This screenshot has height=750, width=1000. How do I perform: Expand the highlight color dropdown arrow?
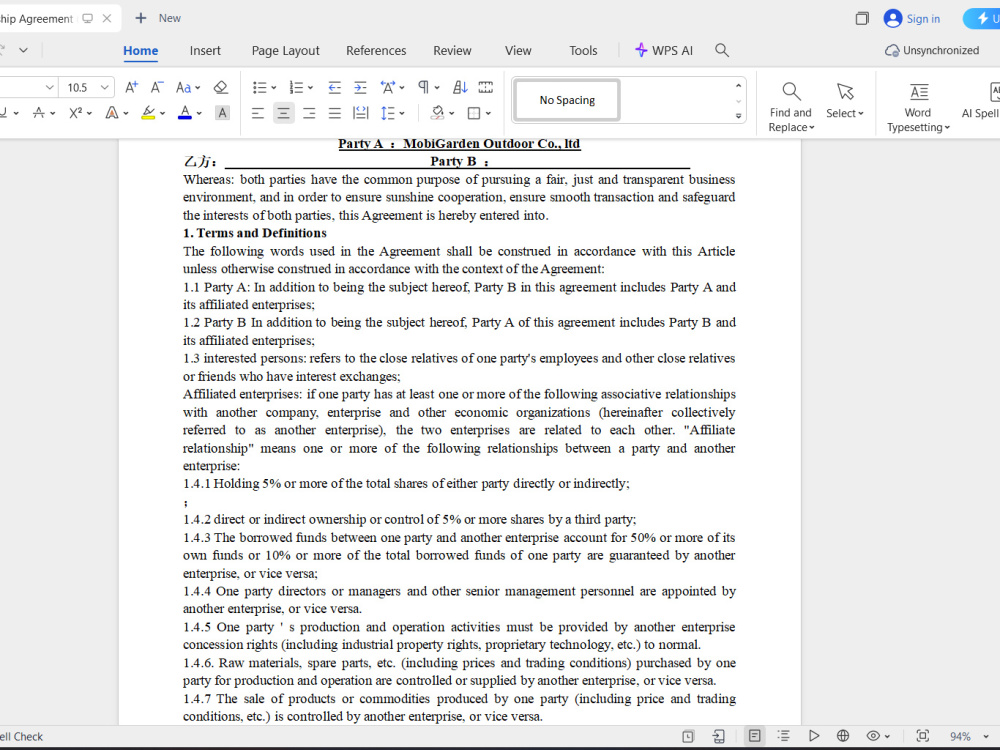[163, 114]
